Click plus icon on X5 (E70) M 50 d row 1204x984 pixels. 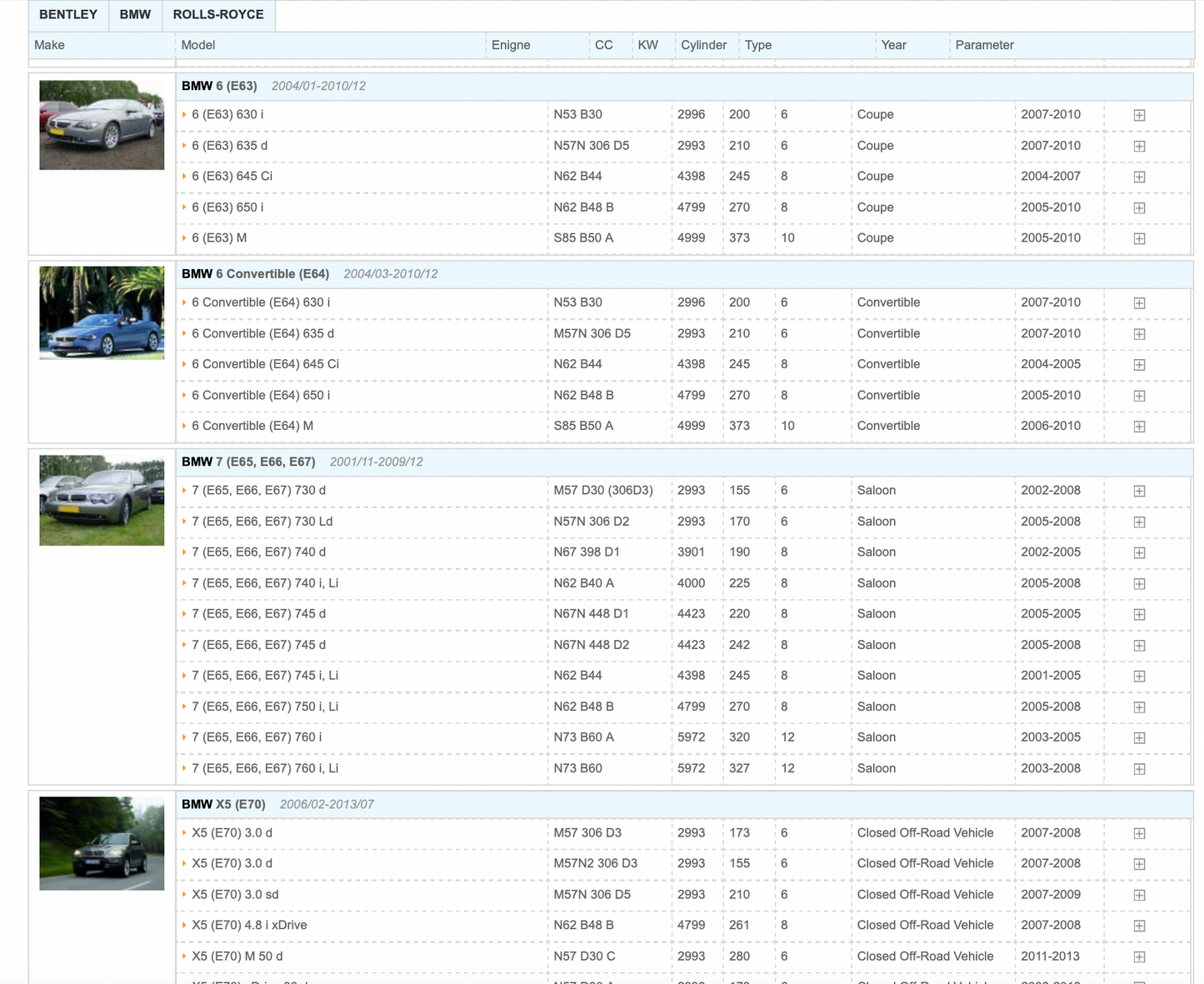1139,957
